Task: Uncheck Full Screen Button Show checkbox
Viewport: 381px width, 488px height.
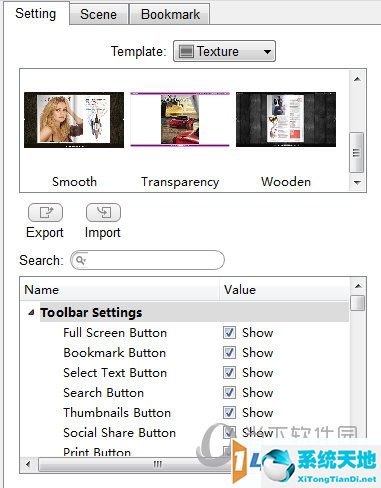Action: (x=229, y=332)
